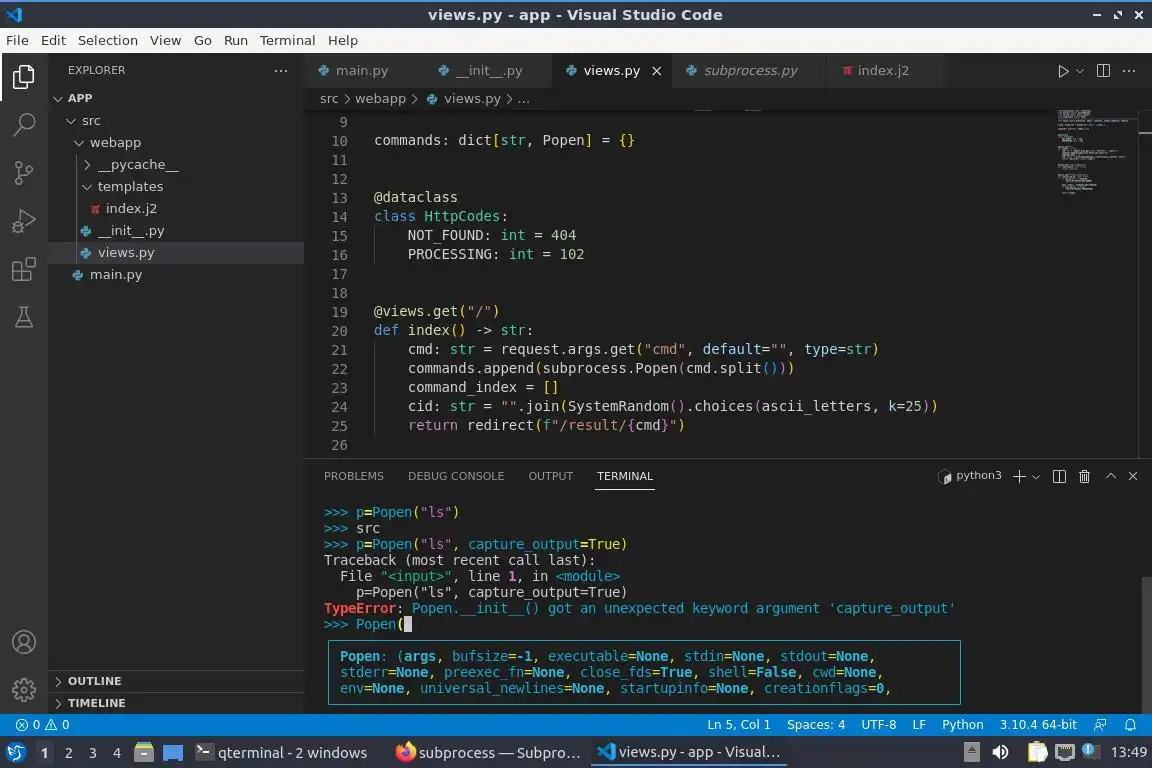Viewport: 1152px width, 768px height.
Task: Select interpreter 3.10.4 64-bit
Action: (x=1037, y=725)
